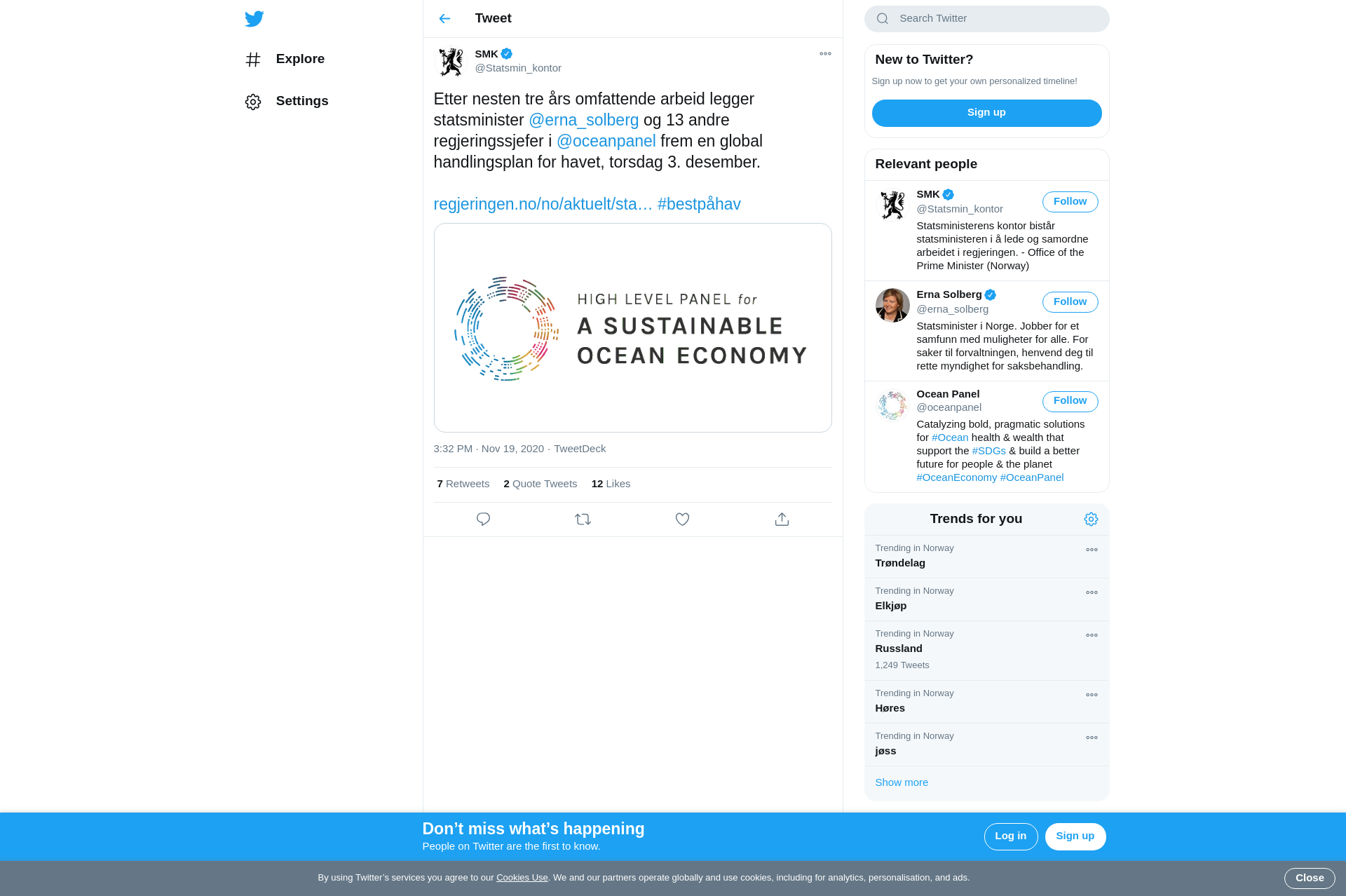This screenshot has height=896, width=1346.
Task: Follow SMK in Relevant people
Action: (1070, 202)
